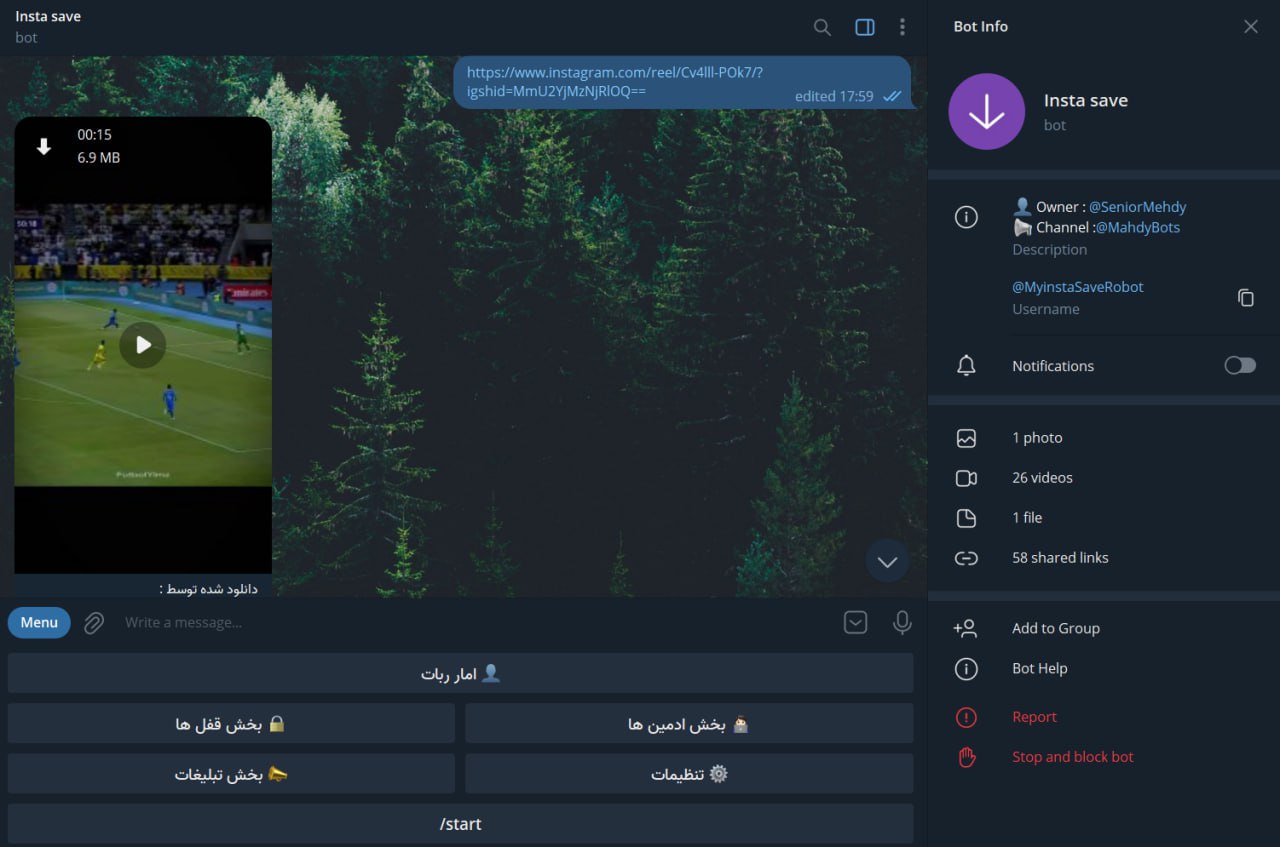
Task: Copy the @MyinstaSaveRobot username
Action: pyautogui.click(x=1245, y=298)
